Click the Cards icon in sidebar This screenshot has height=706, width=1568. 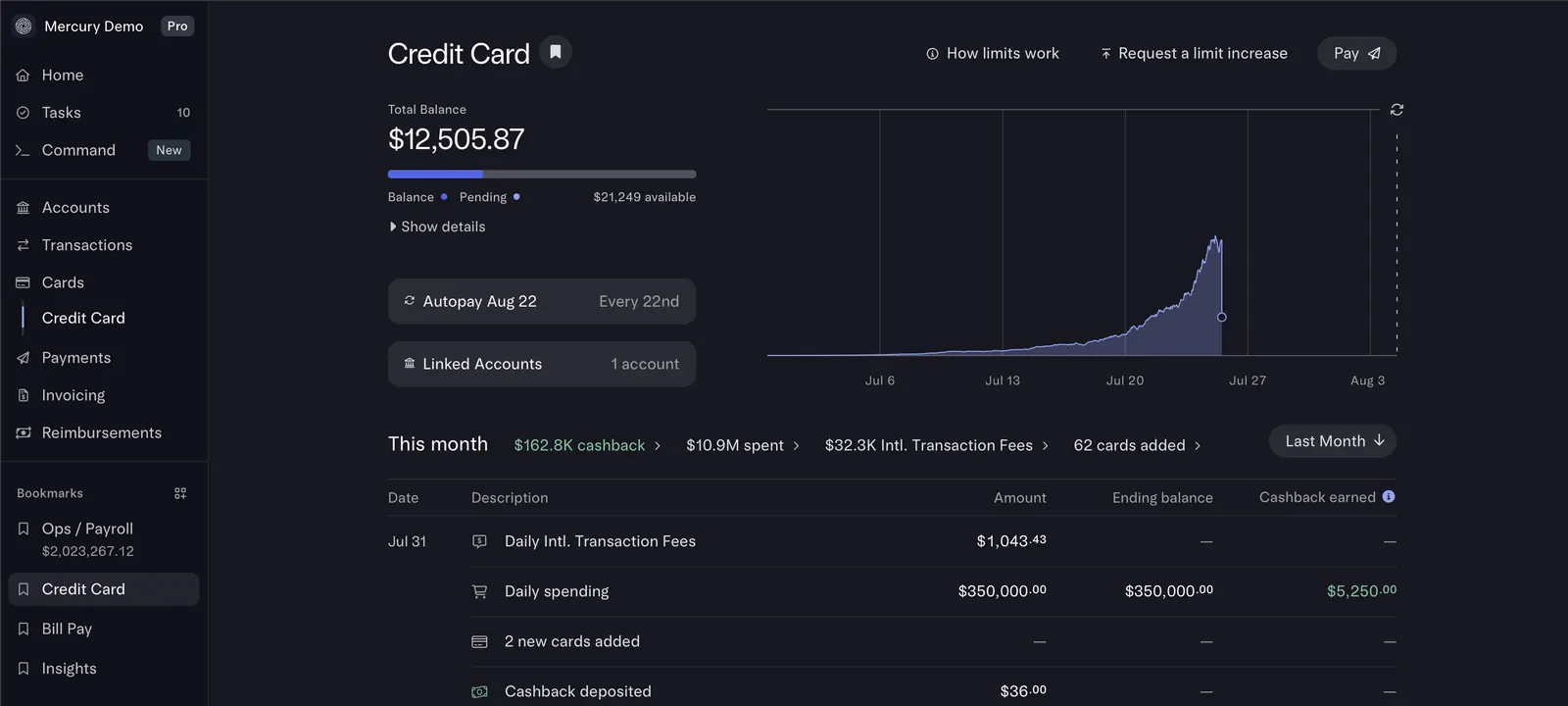click(24, 282)
